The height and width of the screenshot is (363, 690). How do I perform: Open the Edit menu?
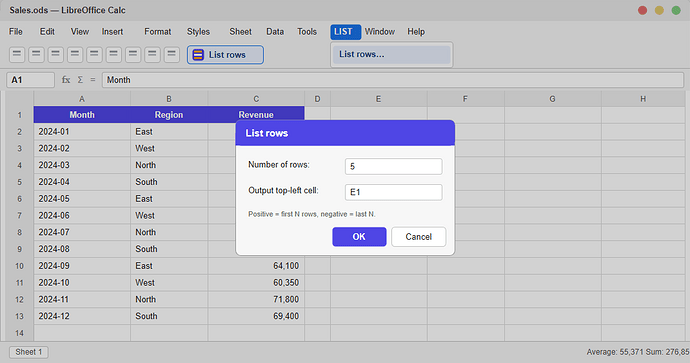point(47,32)
